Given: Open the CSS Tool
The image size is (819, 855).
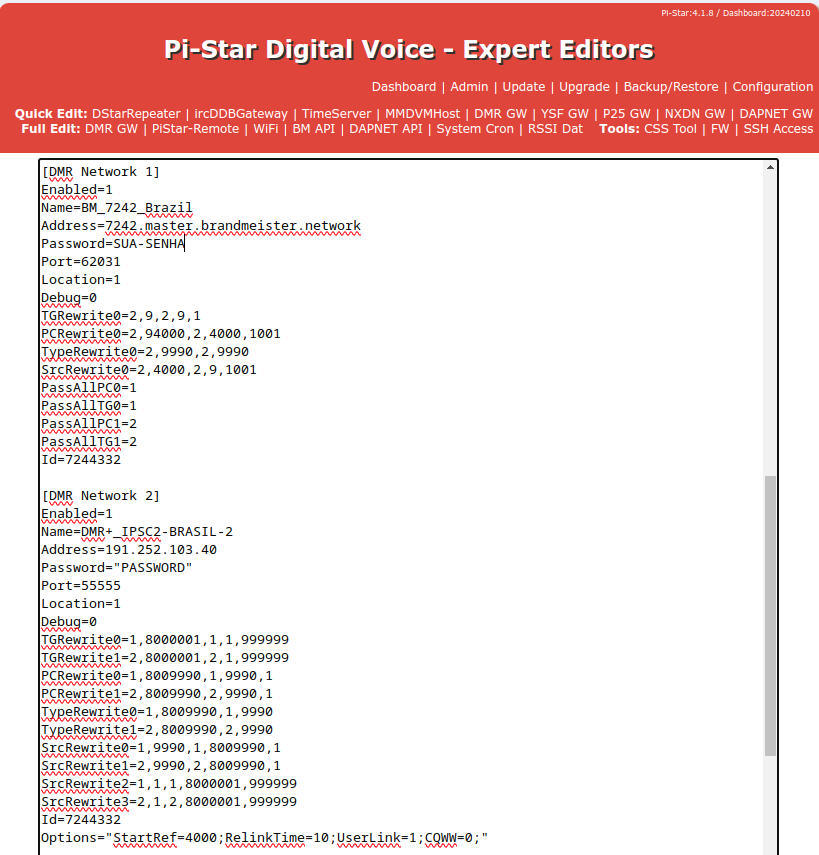Looking at the screenshot, I should [x=670, y=129].
